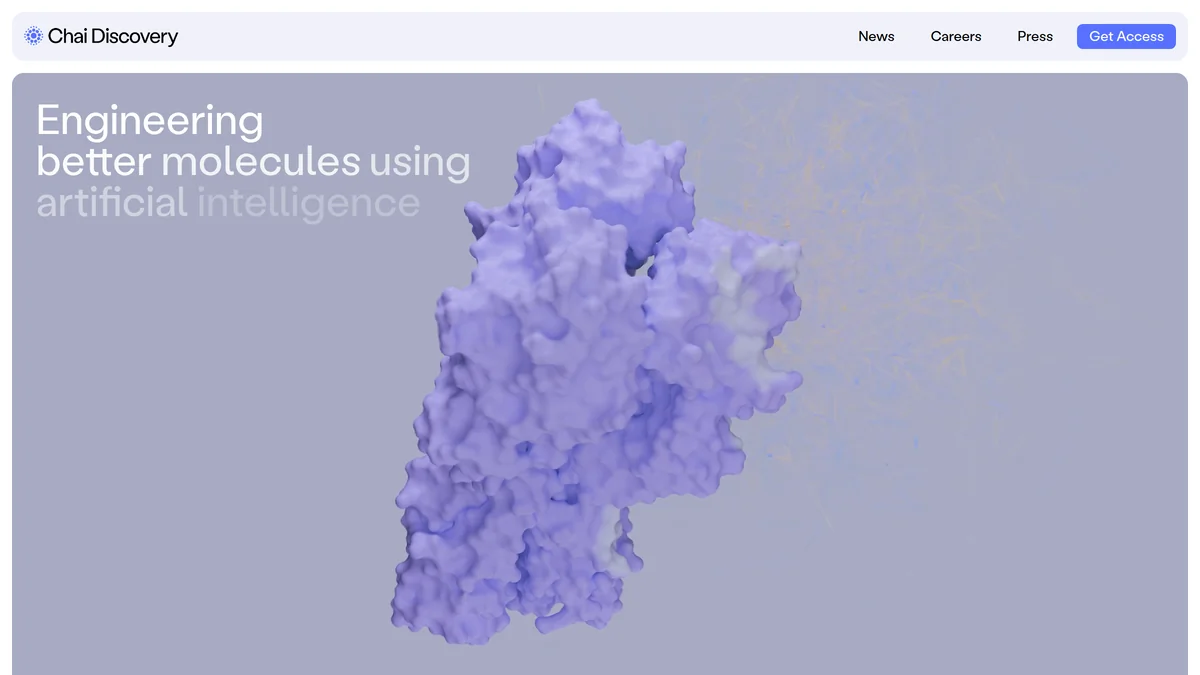Click the Chai Discovery sunburst logo icon
This screenshot has height=675, width=1200.
33,35
